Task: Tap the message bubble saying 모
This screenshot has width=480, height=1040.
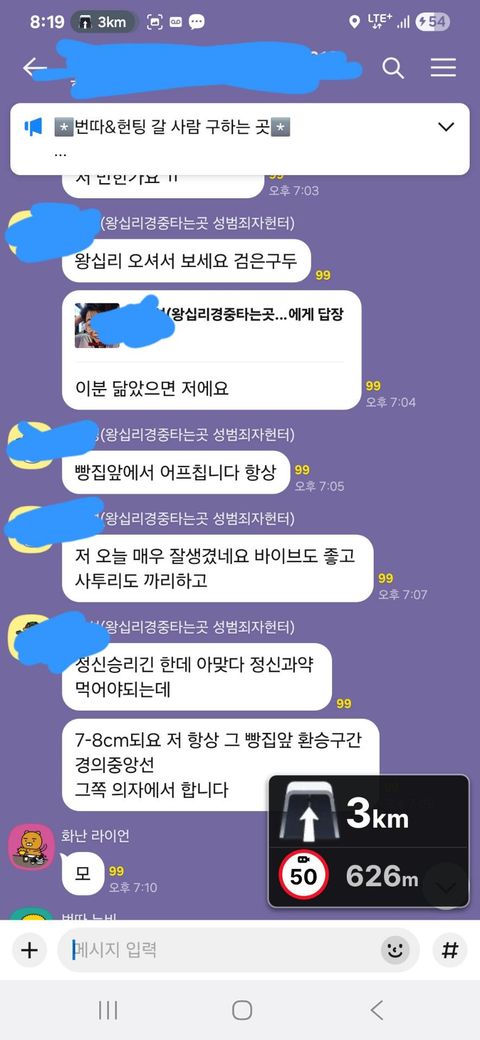Action: (x=83, y=872)
